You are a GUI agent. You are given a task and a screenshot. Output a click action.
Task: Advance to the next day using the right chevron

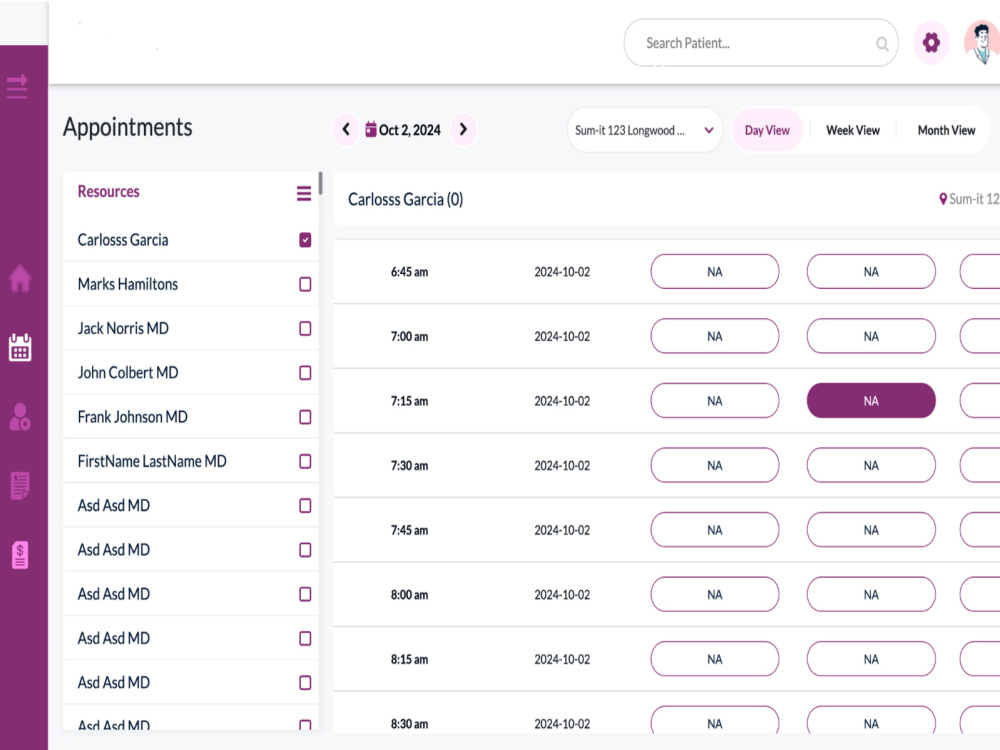click(464, 129)
